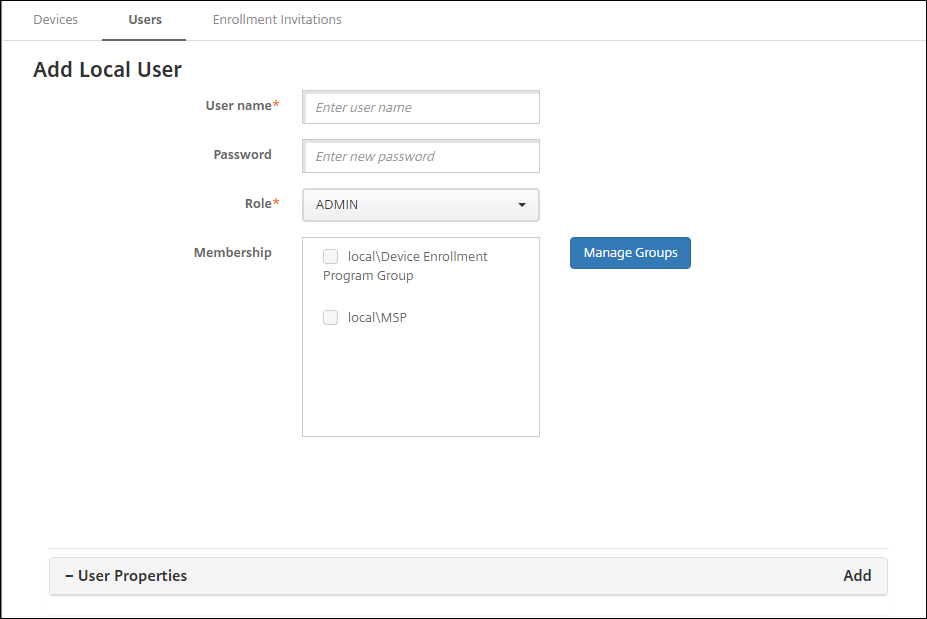Open the Role dropdown showing ADMIN
Screen dimensions: 927x619
point(410,205)
